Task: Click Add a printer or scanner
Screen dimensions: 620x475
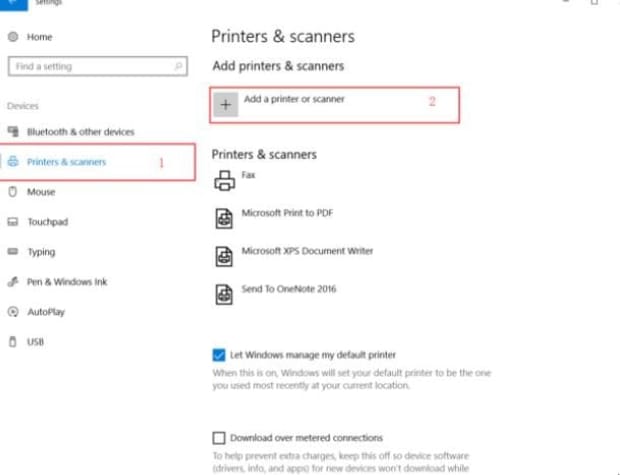Action: [x=294, y=101]
